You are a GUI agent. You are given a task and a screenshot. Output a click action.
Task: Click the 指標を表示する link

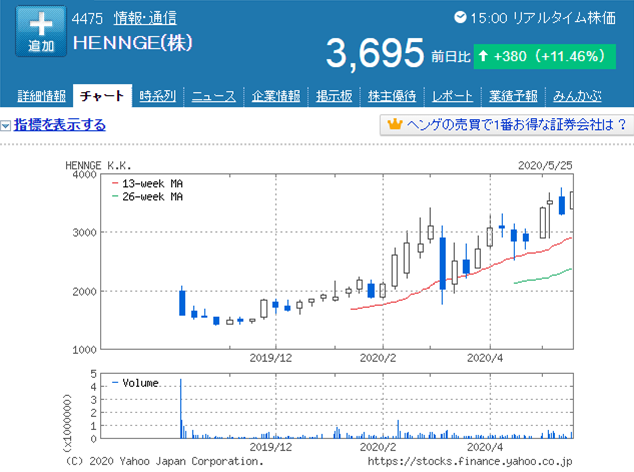(60, 125)
